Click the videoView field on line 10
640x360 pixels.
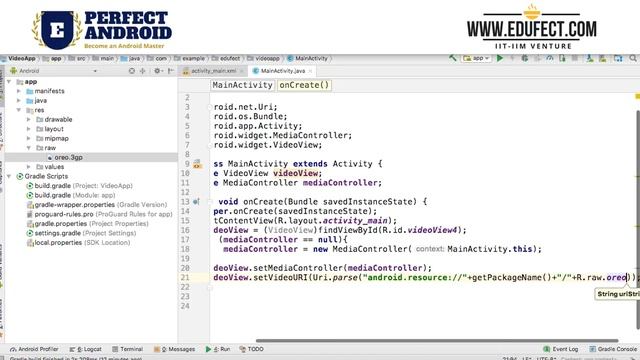click(x=296, y=173)
